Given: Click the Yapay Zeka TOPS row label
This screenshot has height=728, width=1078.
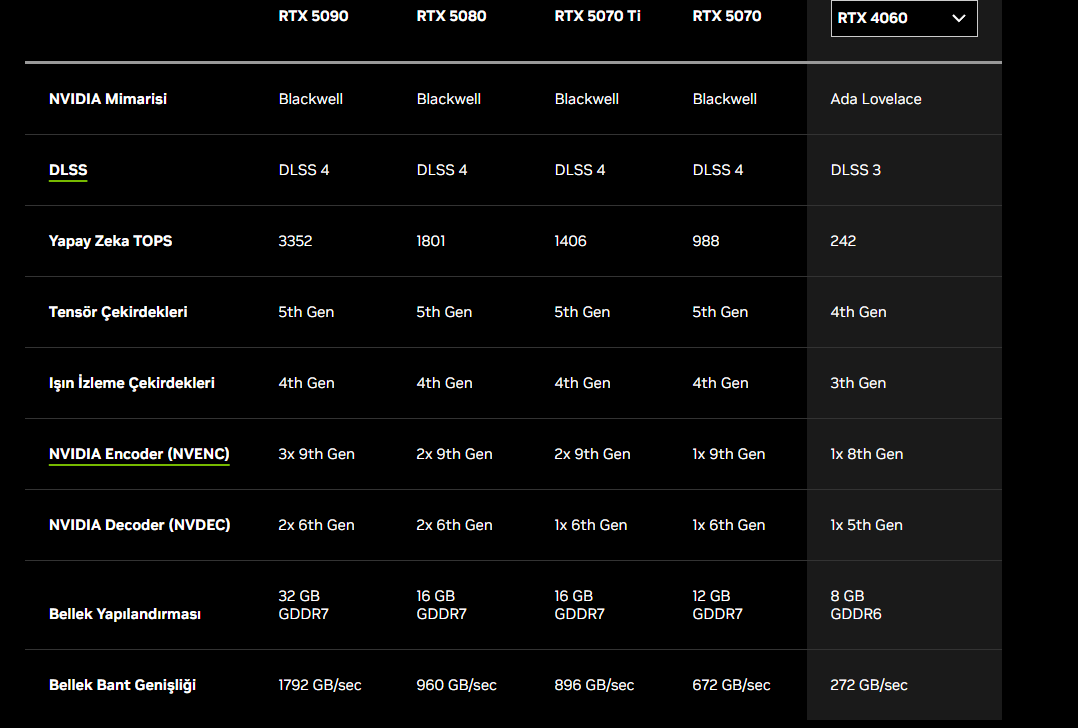Looking at the screenshot, I should [x=111, y=241].
